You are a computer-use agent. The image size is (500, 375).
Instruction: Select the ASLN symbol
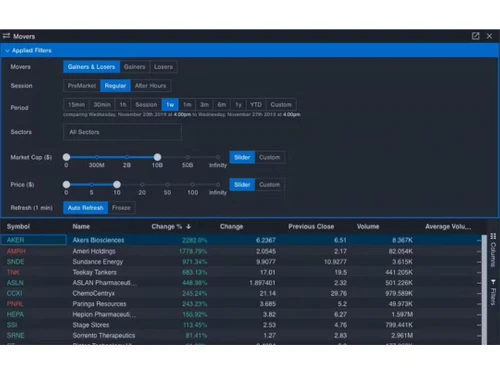[15, 283]
